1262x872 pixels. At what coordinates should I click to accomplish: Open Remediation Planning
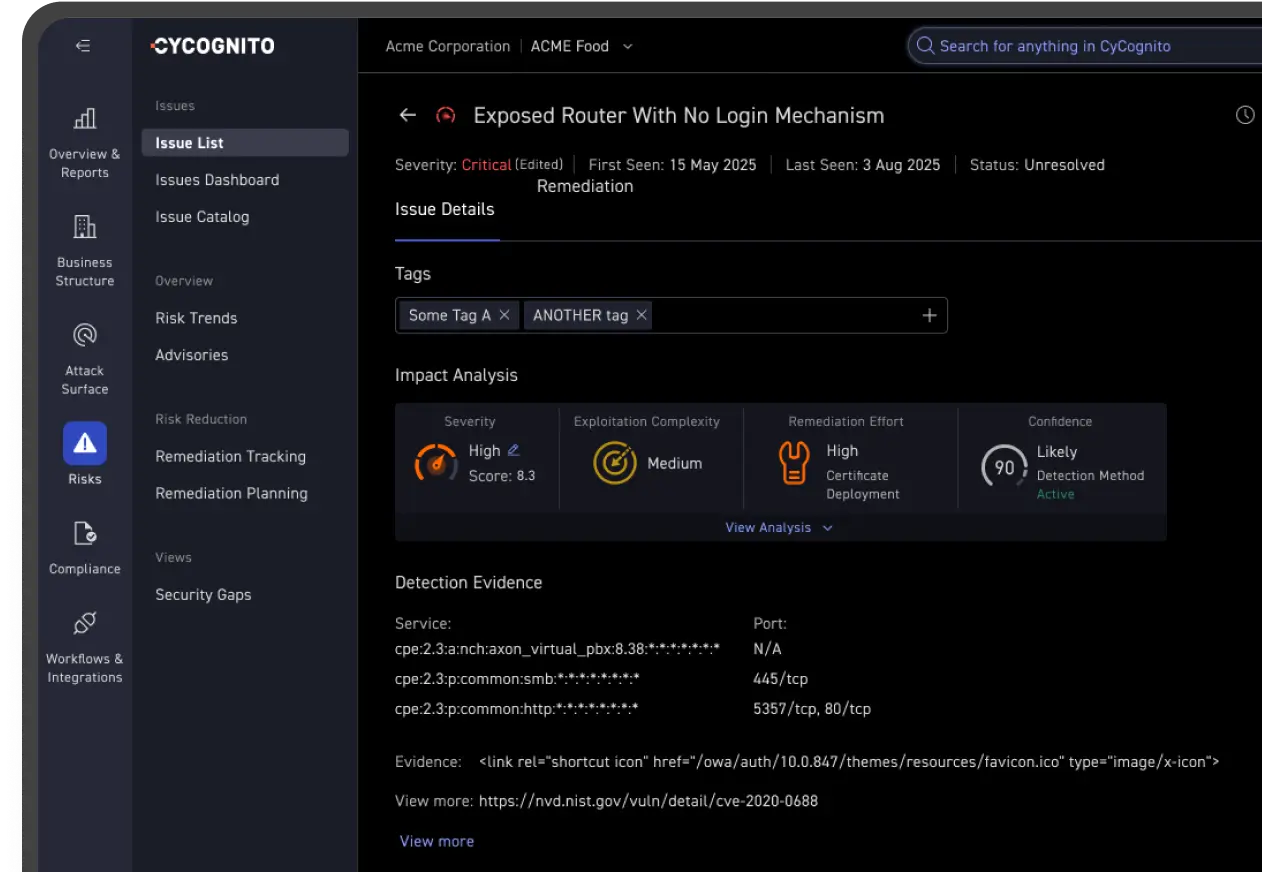pos(232,493)
